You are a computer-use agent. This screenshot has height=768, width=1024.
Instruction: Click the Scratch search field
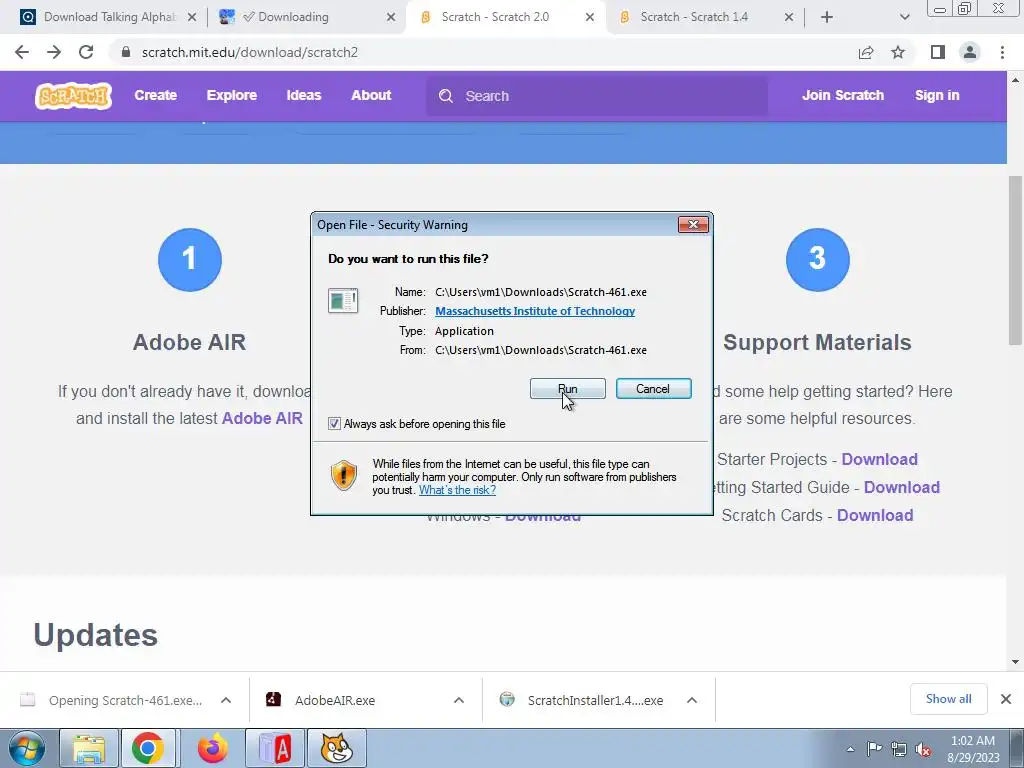[x=597, y=96]
